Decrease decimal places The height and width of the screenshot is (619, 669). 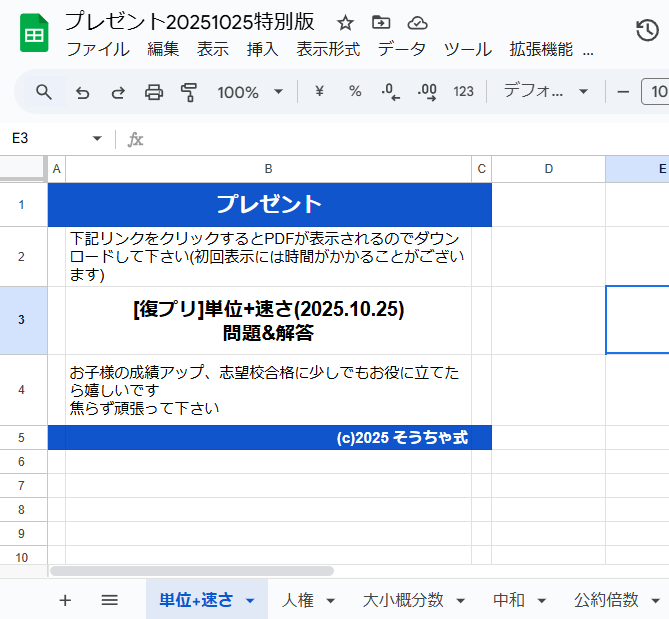click(390, 92)
